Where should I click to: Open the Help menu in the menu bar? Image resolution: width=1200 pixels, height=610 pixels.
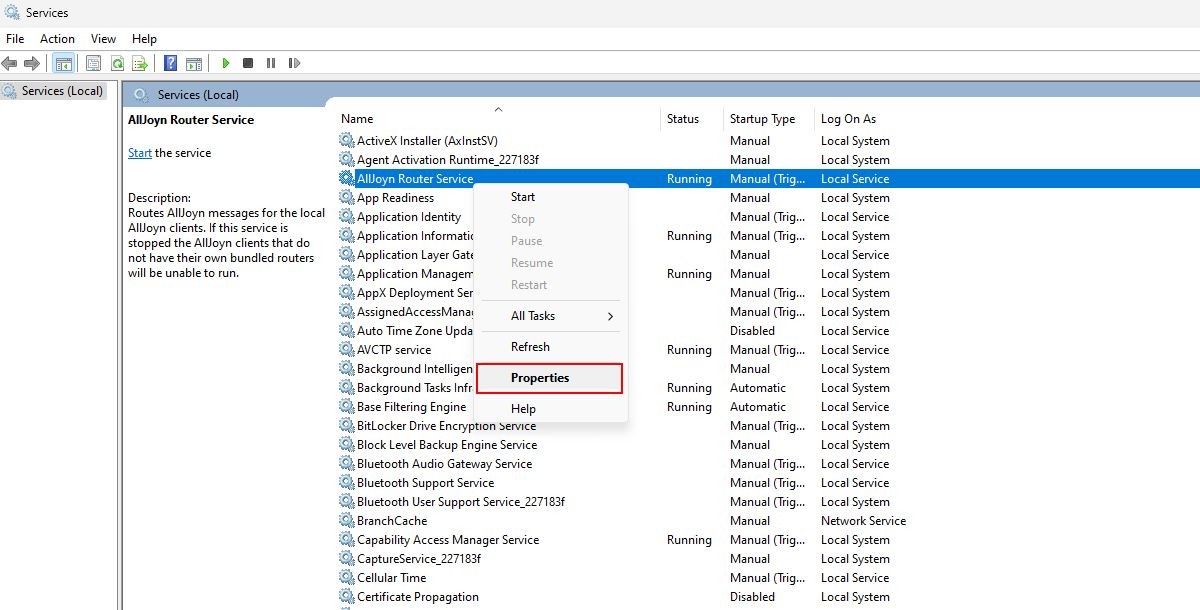(x=145, y=38)
